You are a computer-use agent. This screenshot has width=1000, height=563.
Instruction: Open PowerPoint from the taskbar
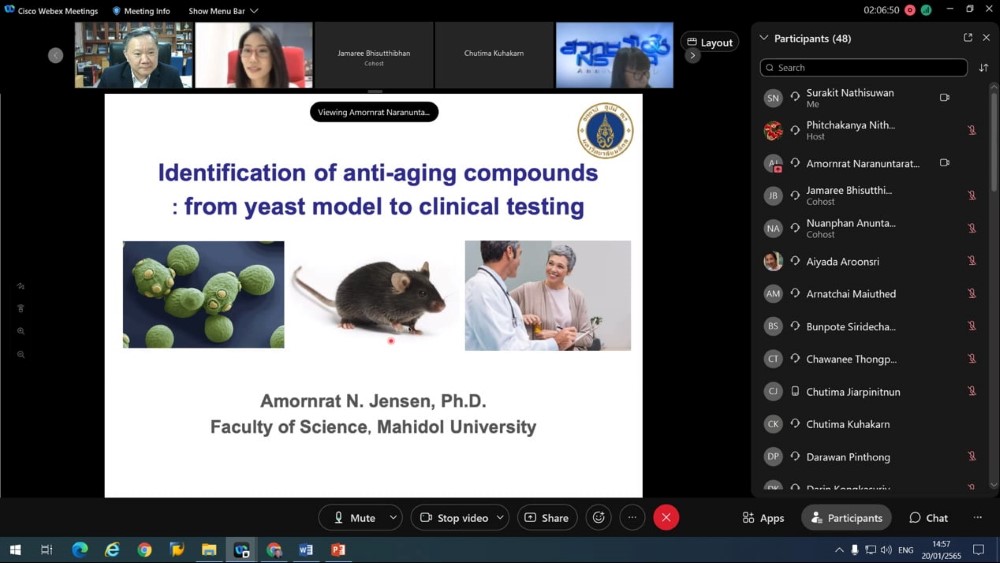click(x=338, y=550)
